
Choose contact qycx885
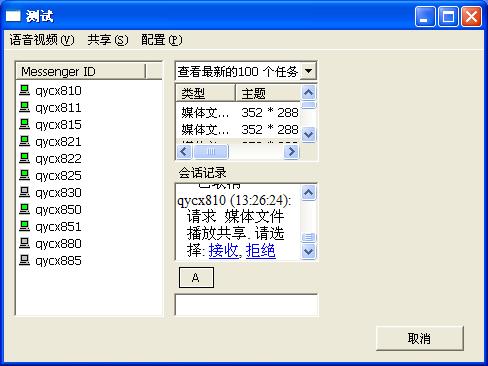(58, 261)
